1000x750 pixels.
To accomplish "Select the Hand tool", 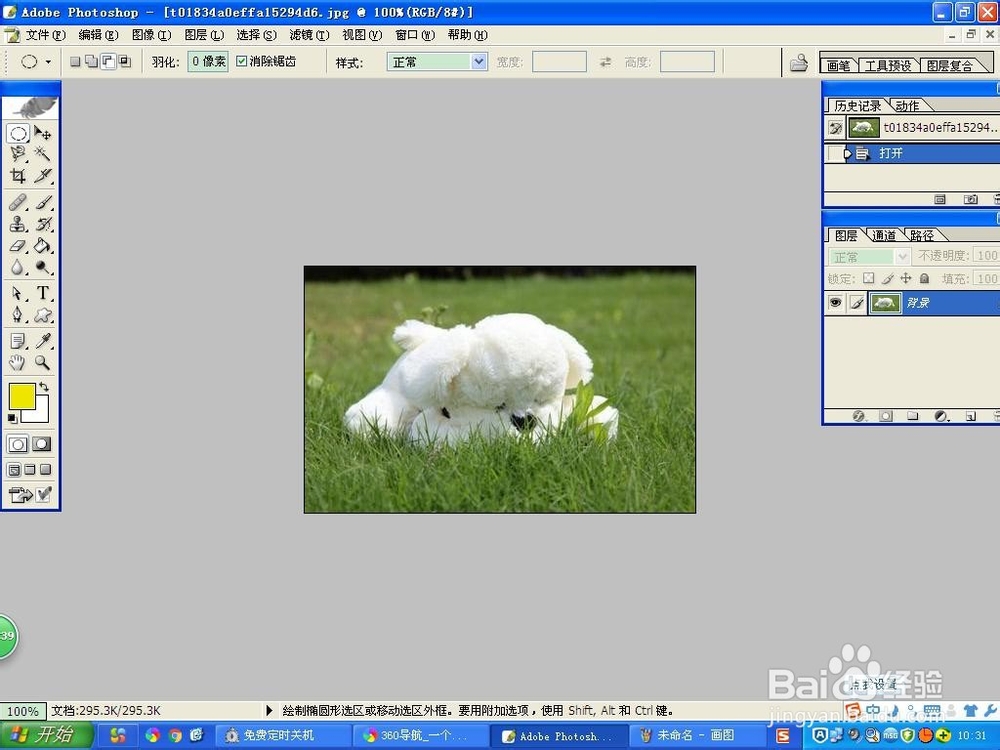I will [x=18, y=363].
